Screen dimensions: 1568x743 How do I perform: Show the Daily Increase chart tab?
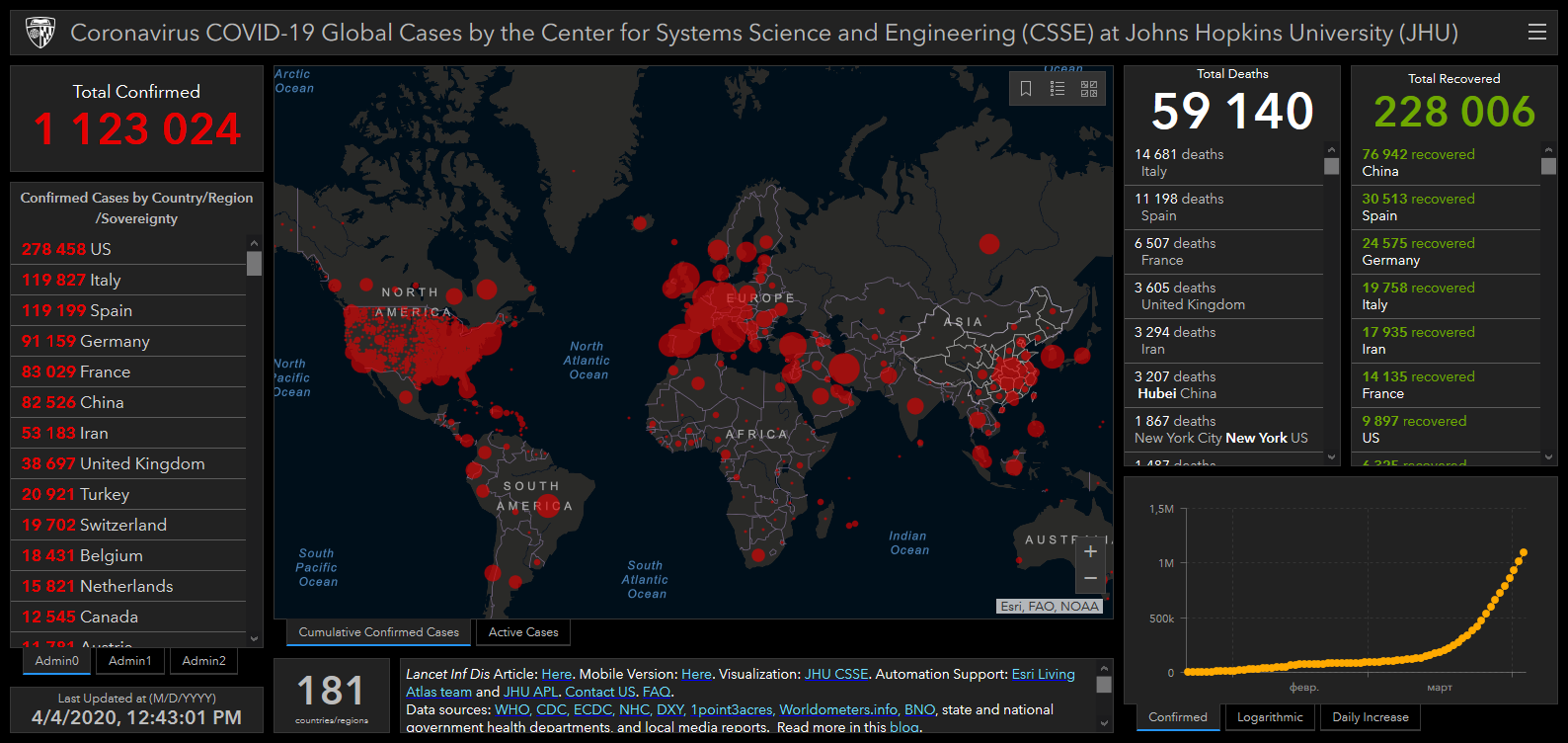tap(1370, 717)
